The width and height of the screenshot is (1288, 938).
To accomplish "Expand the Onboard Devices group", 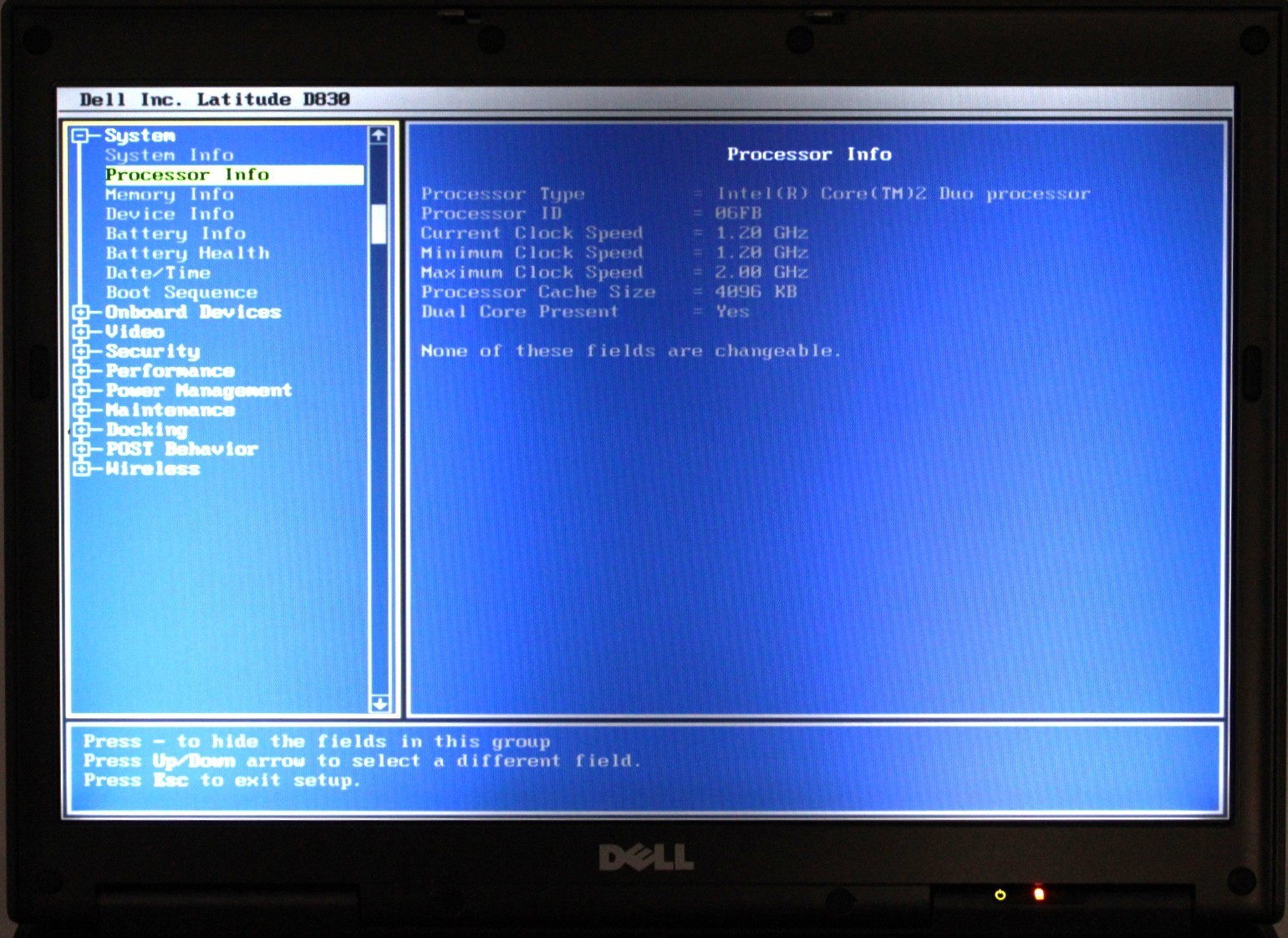I will click(81, 312).
